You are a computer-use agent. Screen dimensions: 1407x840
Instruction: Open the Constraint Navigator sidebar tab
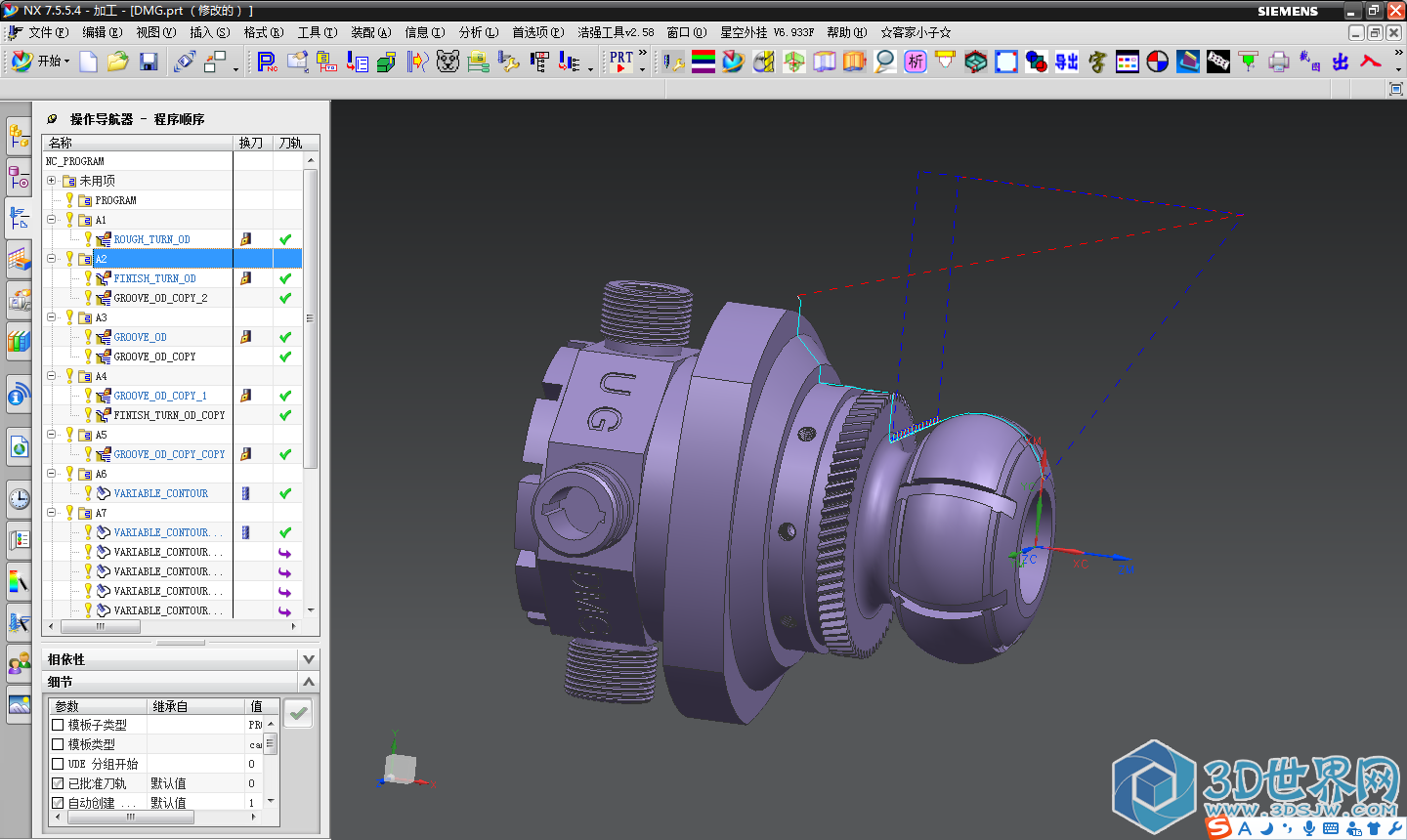click(x=19, y=177)
